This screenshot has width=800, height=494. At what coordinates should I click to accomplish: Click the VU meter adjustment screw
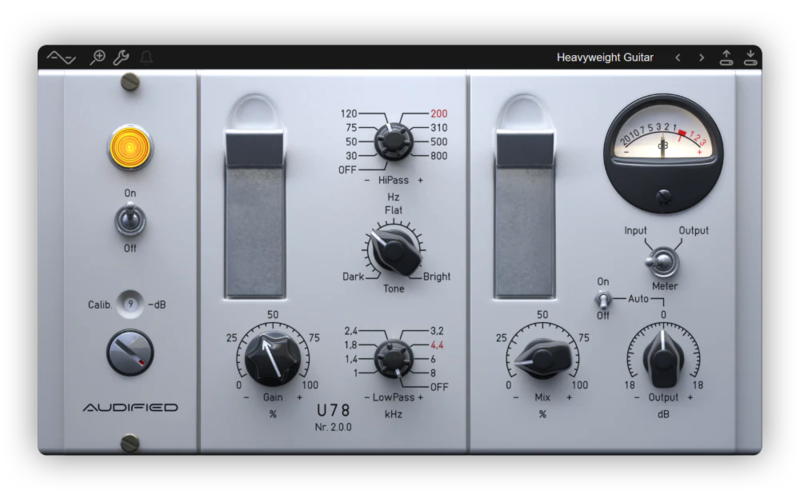point(663,196)
